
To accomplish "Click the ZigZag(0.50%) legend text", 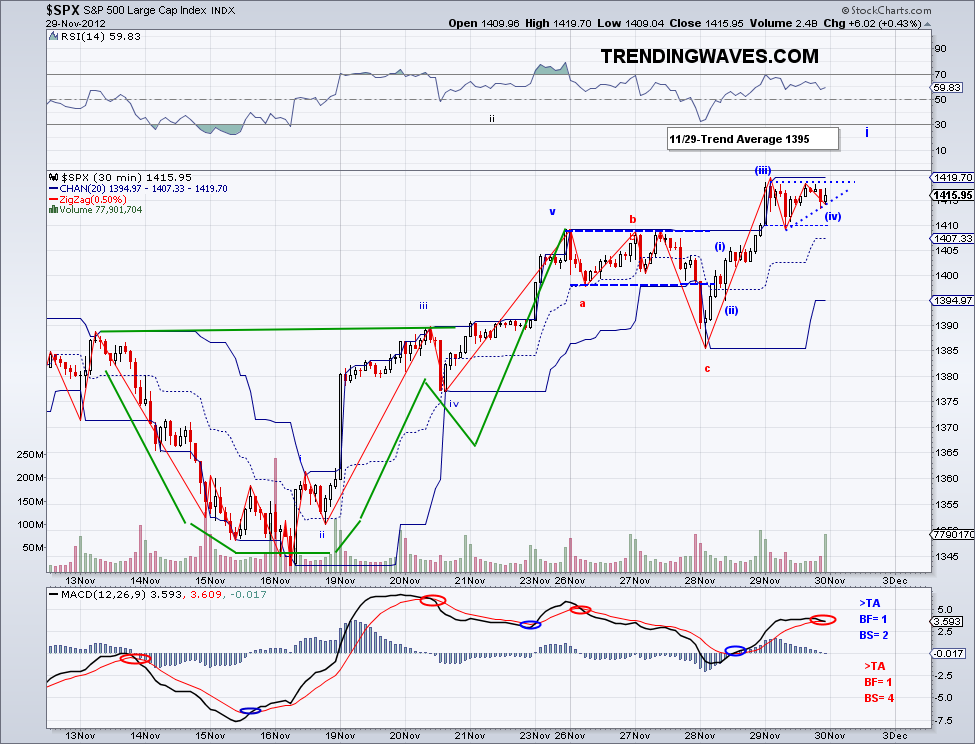I will [93, 200].
